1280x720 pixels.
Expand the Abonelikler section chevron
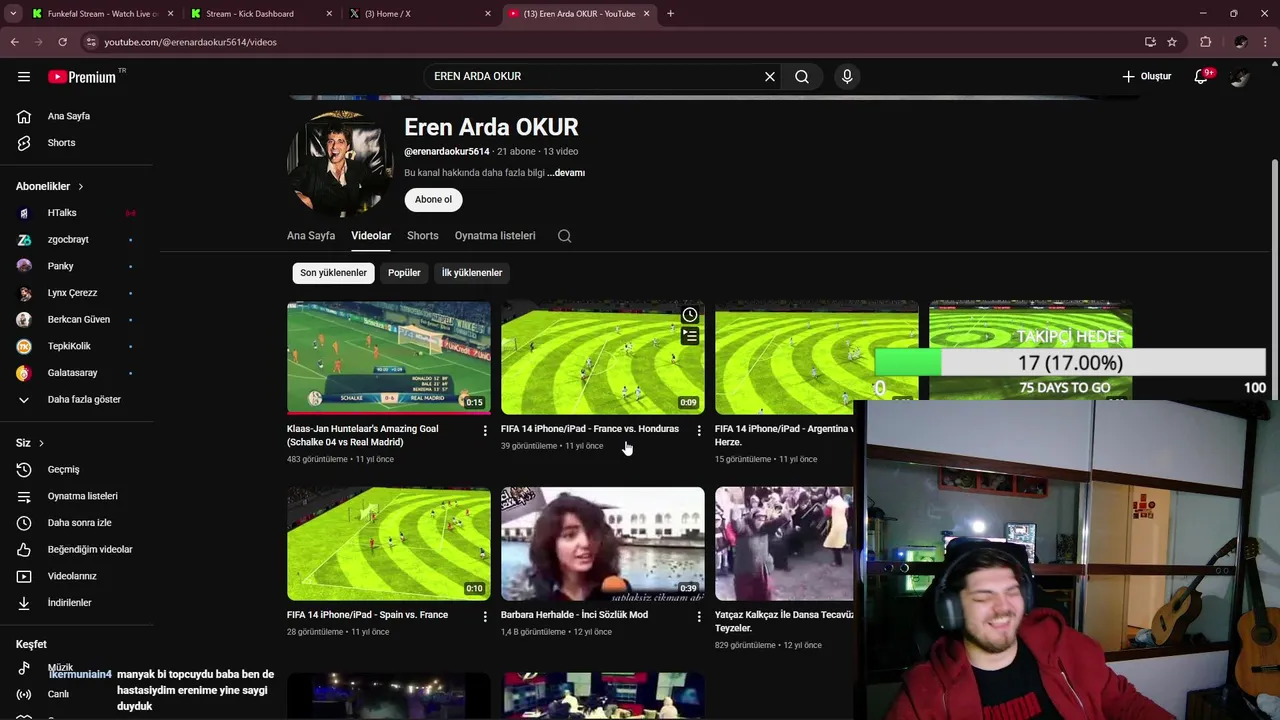81,187
